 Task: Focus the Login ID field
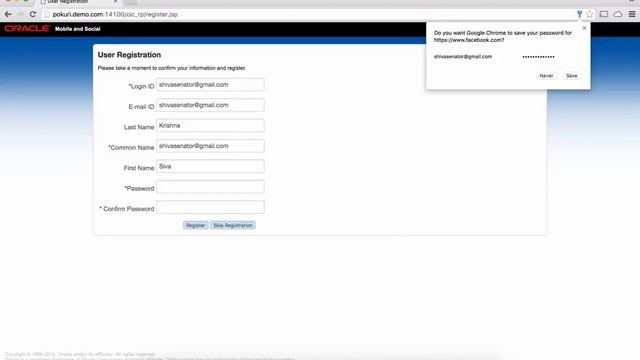pyautogui.click(x=210, y=85)
